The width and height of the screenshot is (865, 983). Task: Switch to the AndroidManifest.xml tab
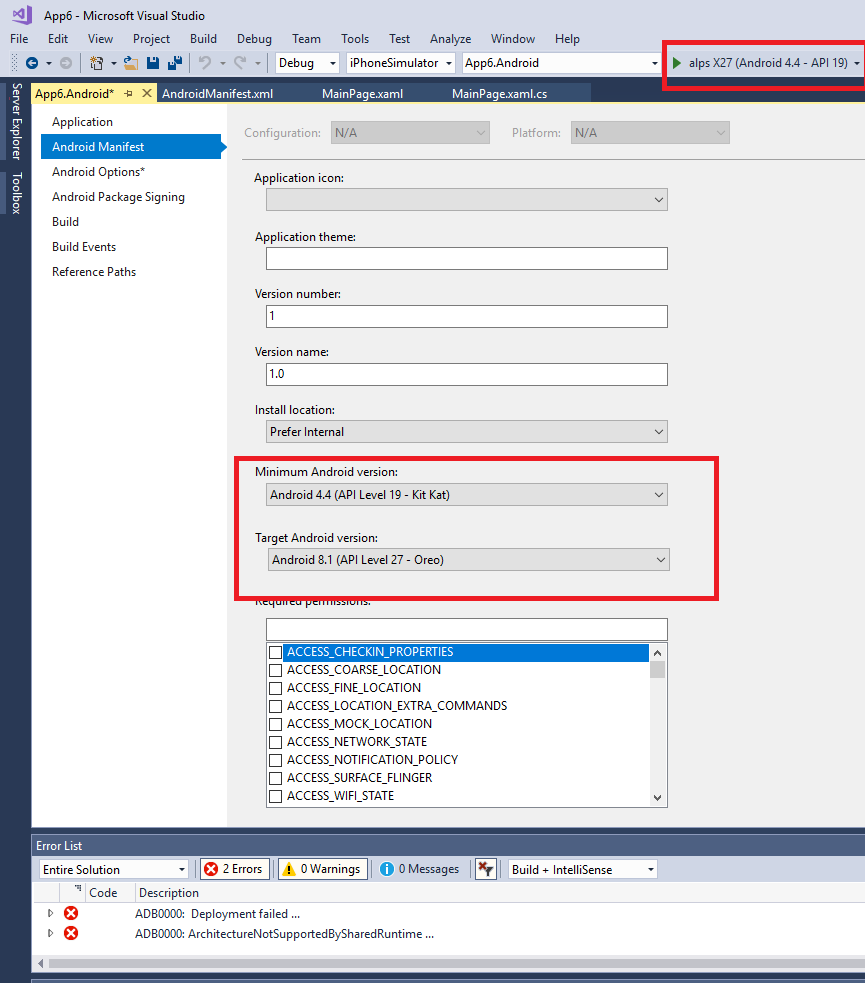tap(218, 93)
